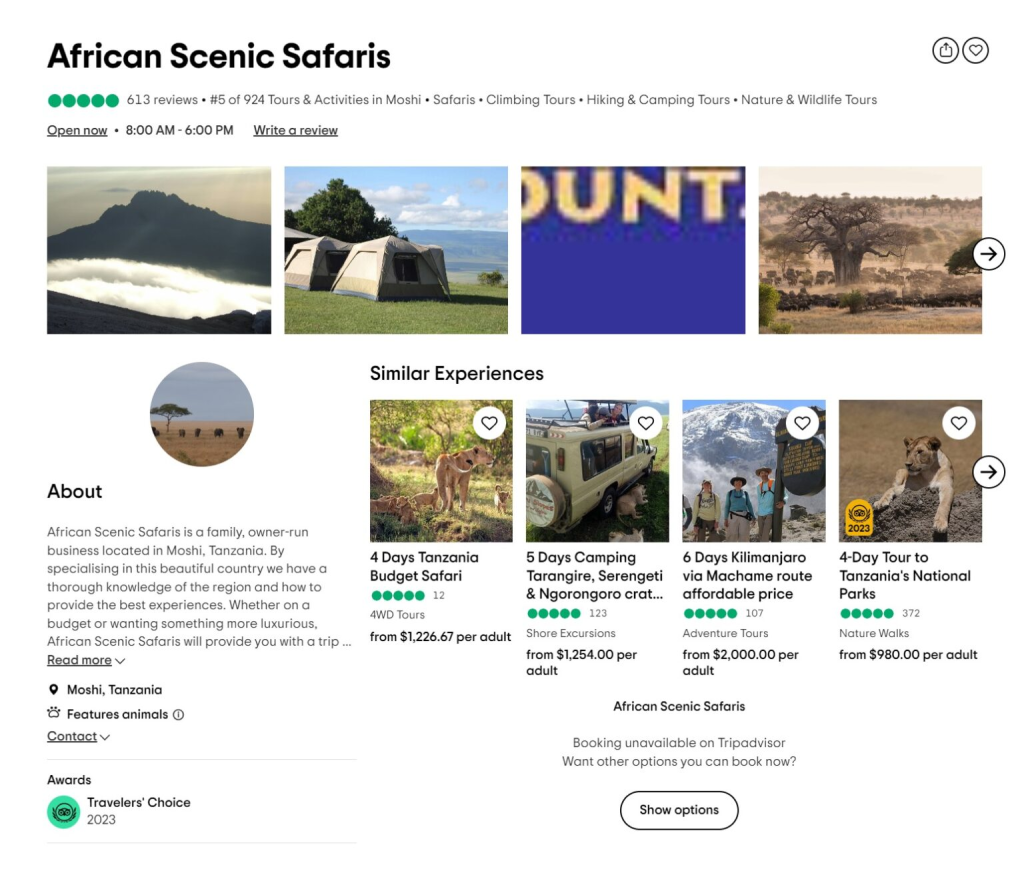Click the Write a review link

[x=295, y=130]
